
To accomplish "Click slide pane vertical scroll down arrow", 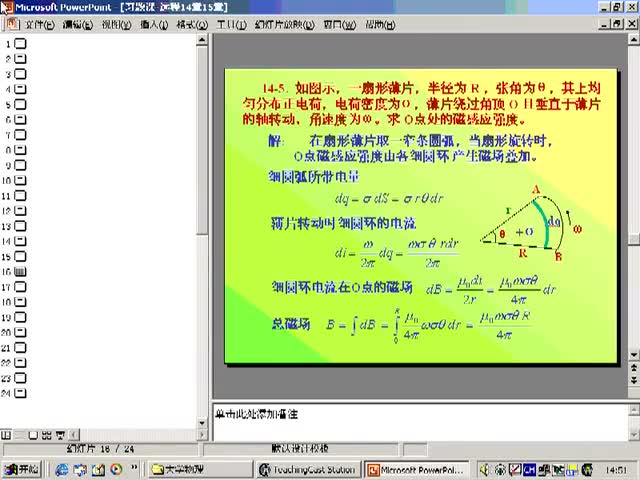I will [633, 355].
